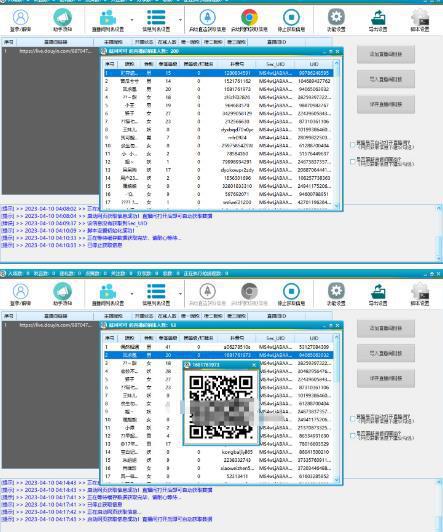Viewport: 443px width, 532px height.
Task: Select the live.douyin.com link row in the 200-viewer window
Action: tap(50, 51)
